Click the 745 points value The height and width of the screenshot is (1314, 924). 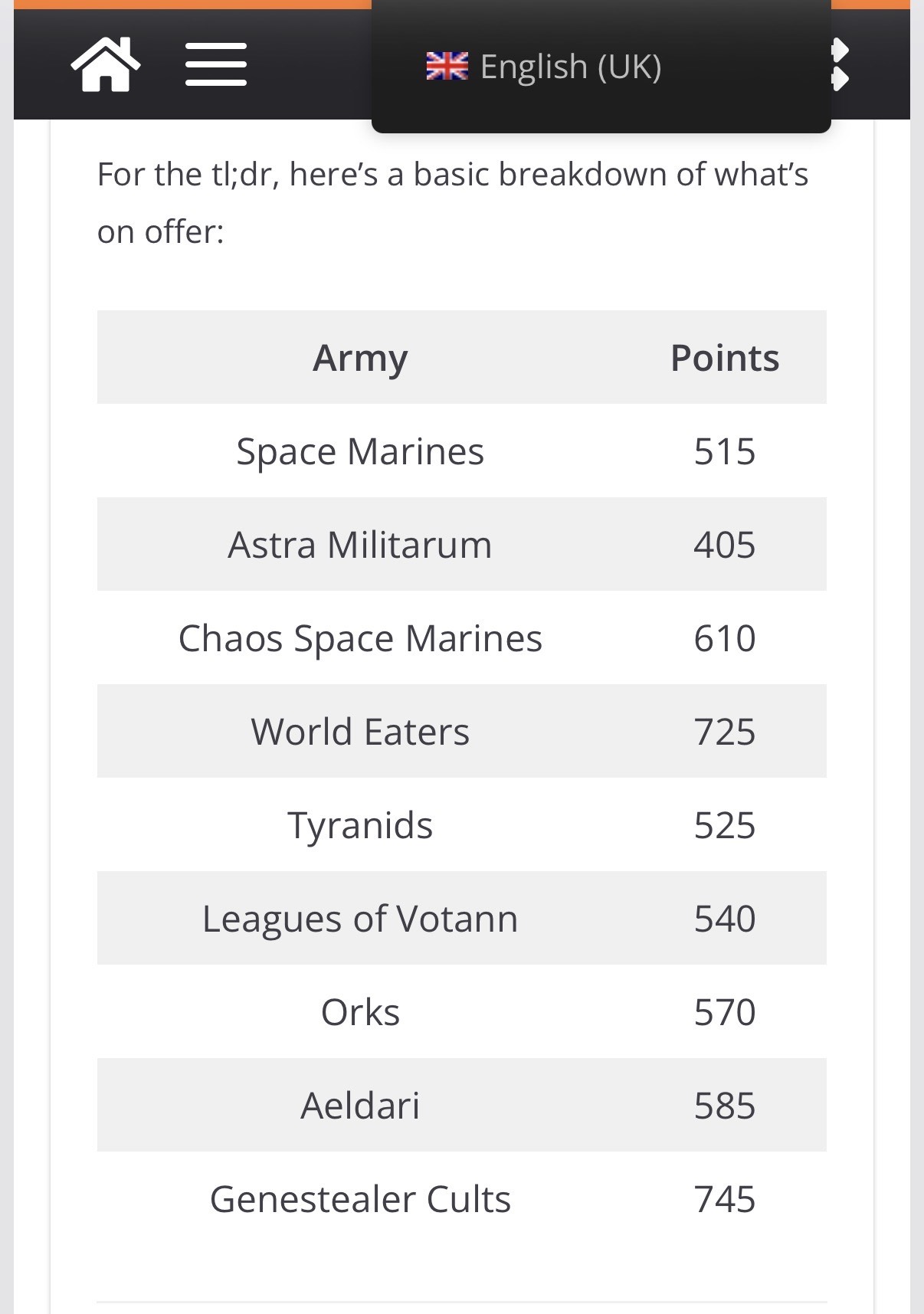tap(724, 1199)
